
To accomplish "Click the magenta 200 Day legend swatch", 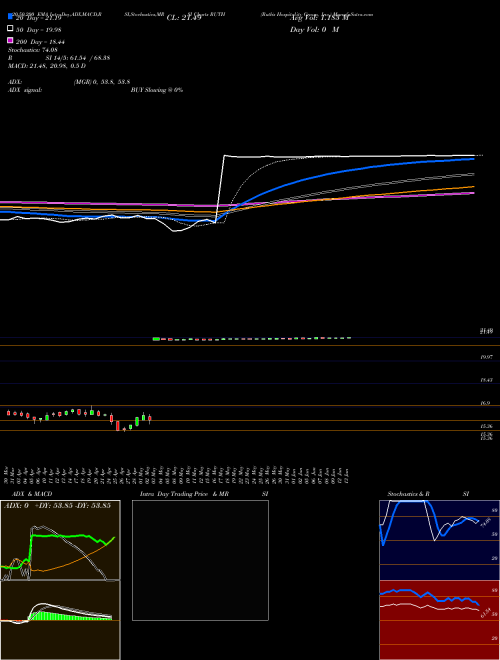I will pos(11,40).
